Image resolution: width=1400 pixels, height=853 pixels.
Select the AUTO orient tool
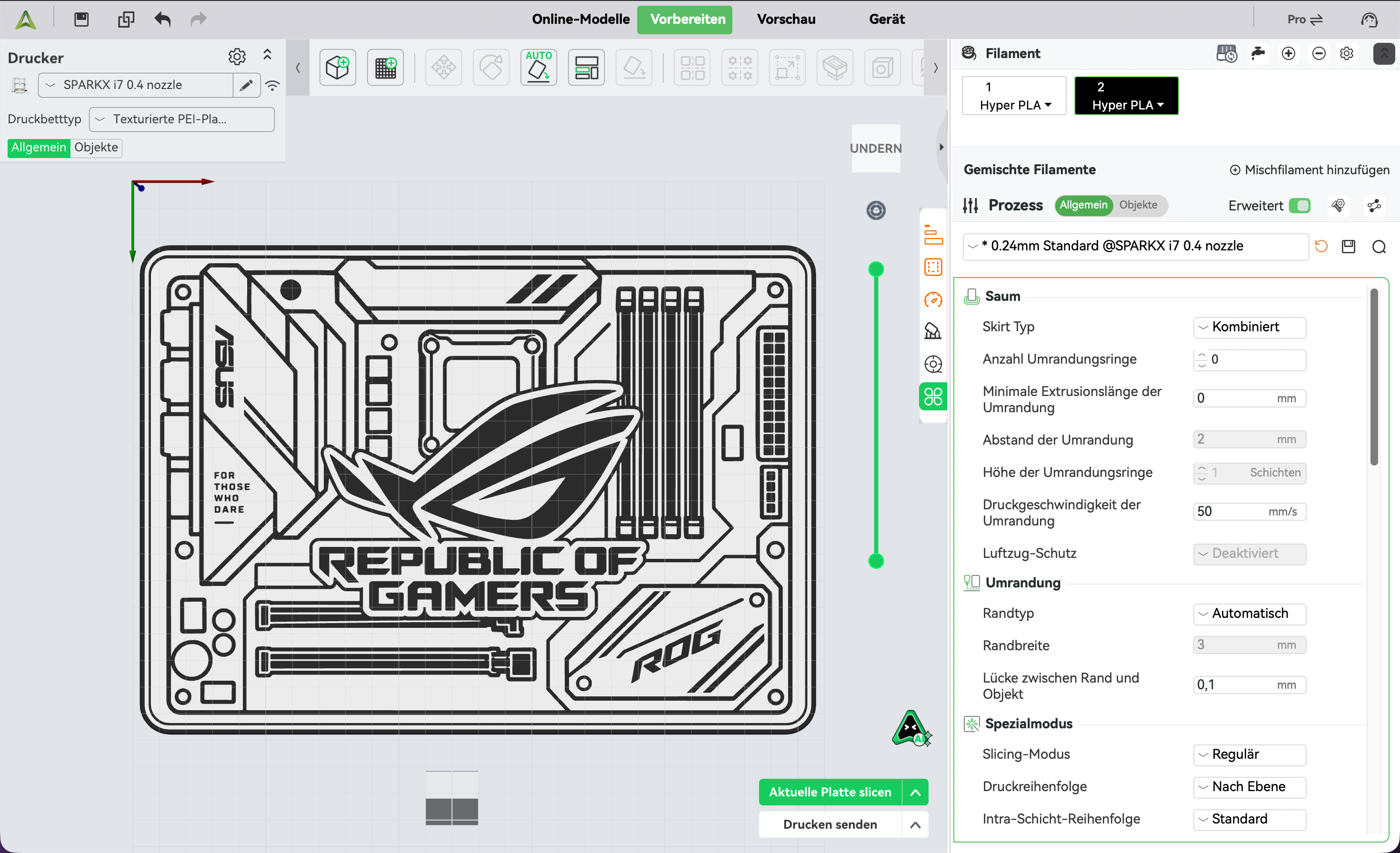point(538,68)
